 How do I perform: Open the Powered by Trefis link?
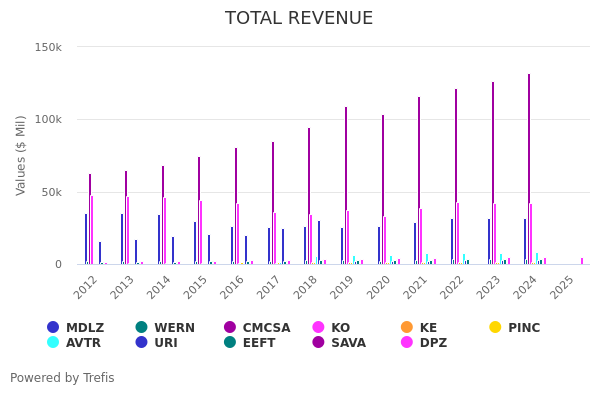[x=62, y=378]
